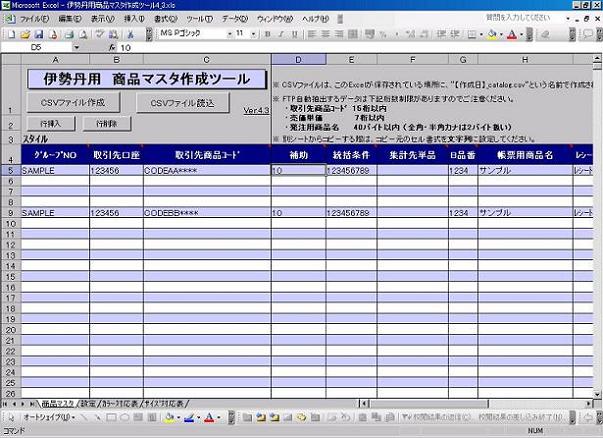The height and width of the screenshot is (438, 603).
Task: Open the 書式(O) menu
Action: coord(166,18)
